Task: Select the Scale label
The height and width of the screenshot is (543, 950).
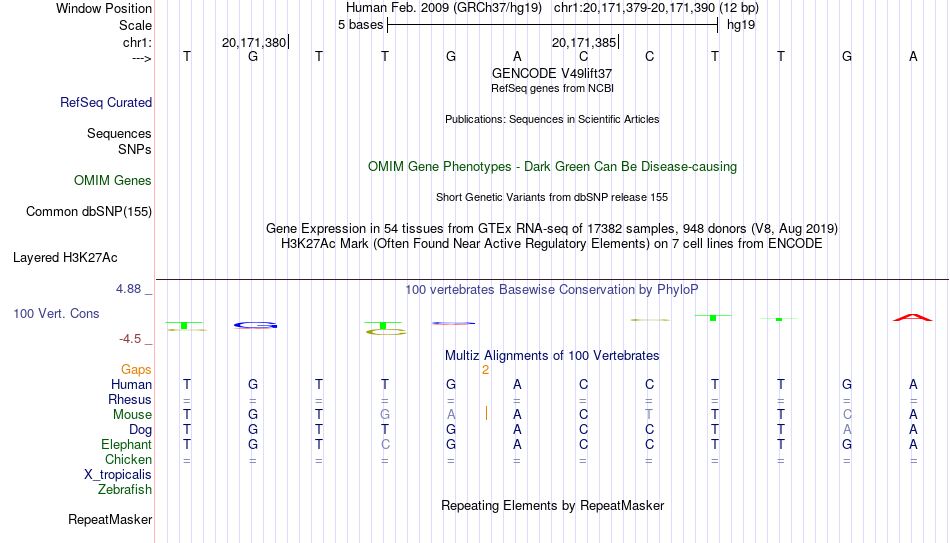Action: [135, 25]
